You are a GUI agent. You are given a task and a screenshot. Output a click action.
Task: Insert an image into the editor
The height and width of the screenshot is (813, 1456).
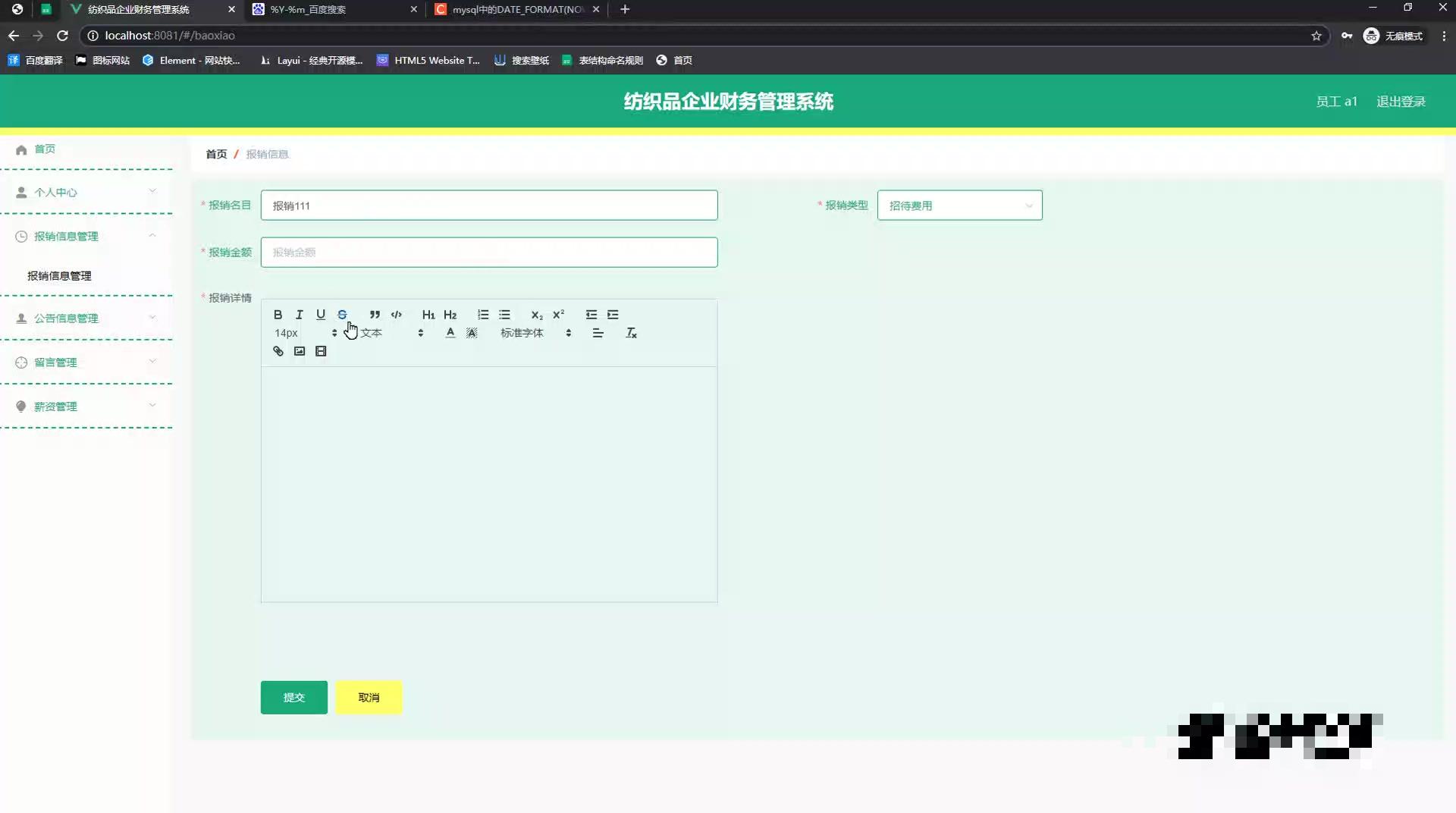point(300,351)
